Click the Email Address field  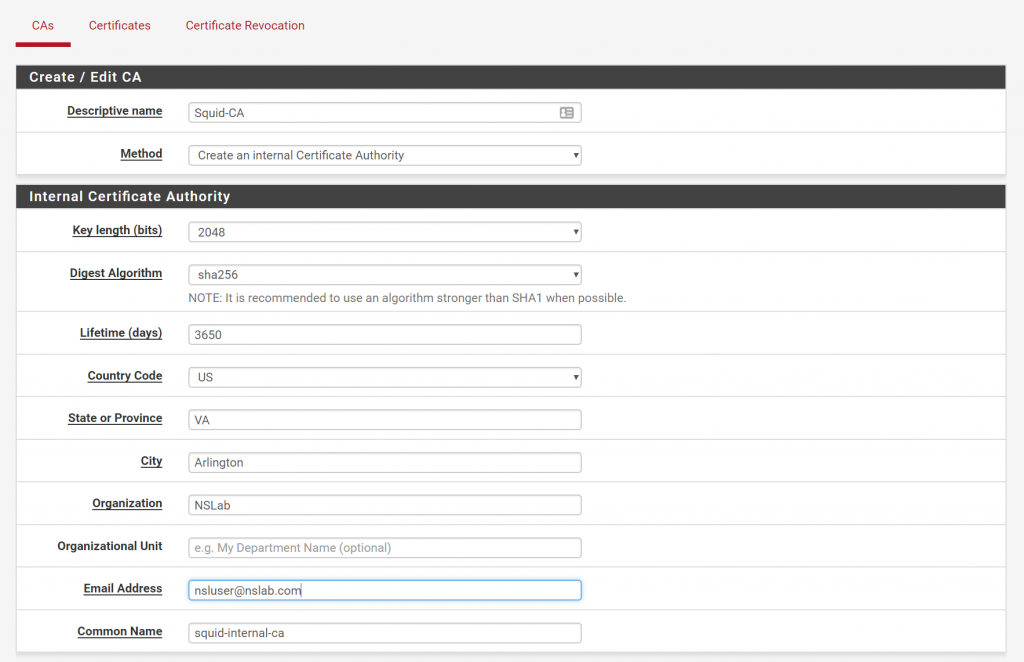tap(385, 590)
